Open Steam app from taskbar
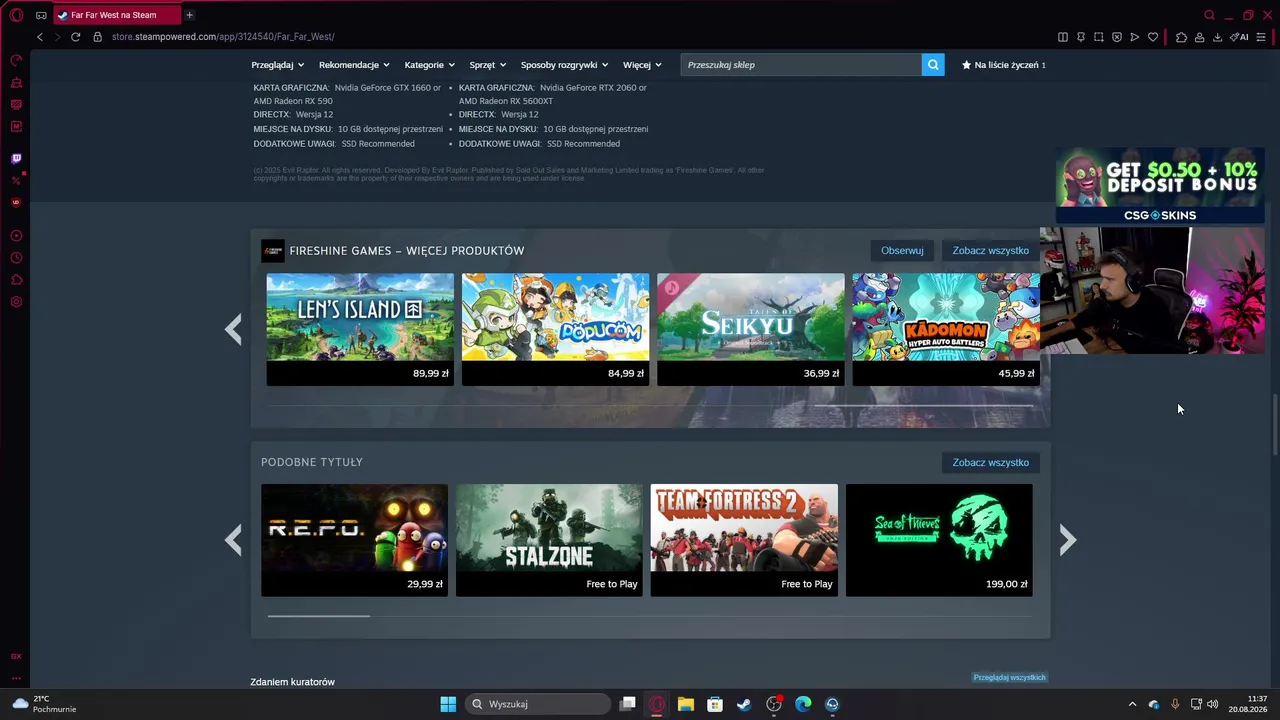The width and height of the screenshot is (1280, 720). pos(744,704)
